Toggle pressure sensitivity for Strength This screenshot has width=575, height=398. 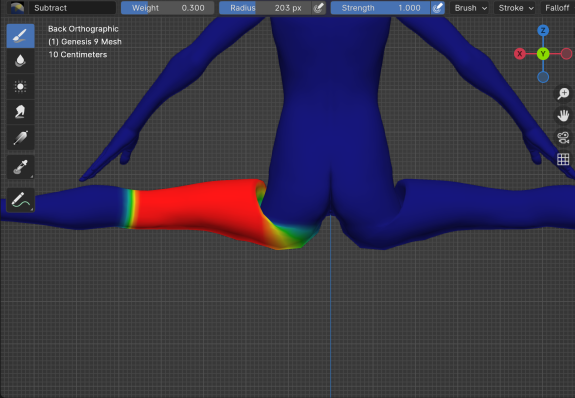pyautogui.click(x=437, y=8)
